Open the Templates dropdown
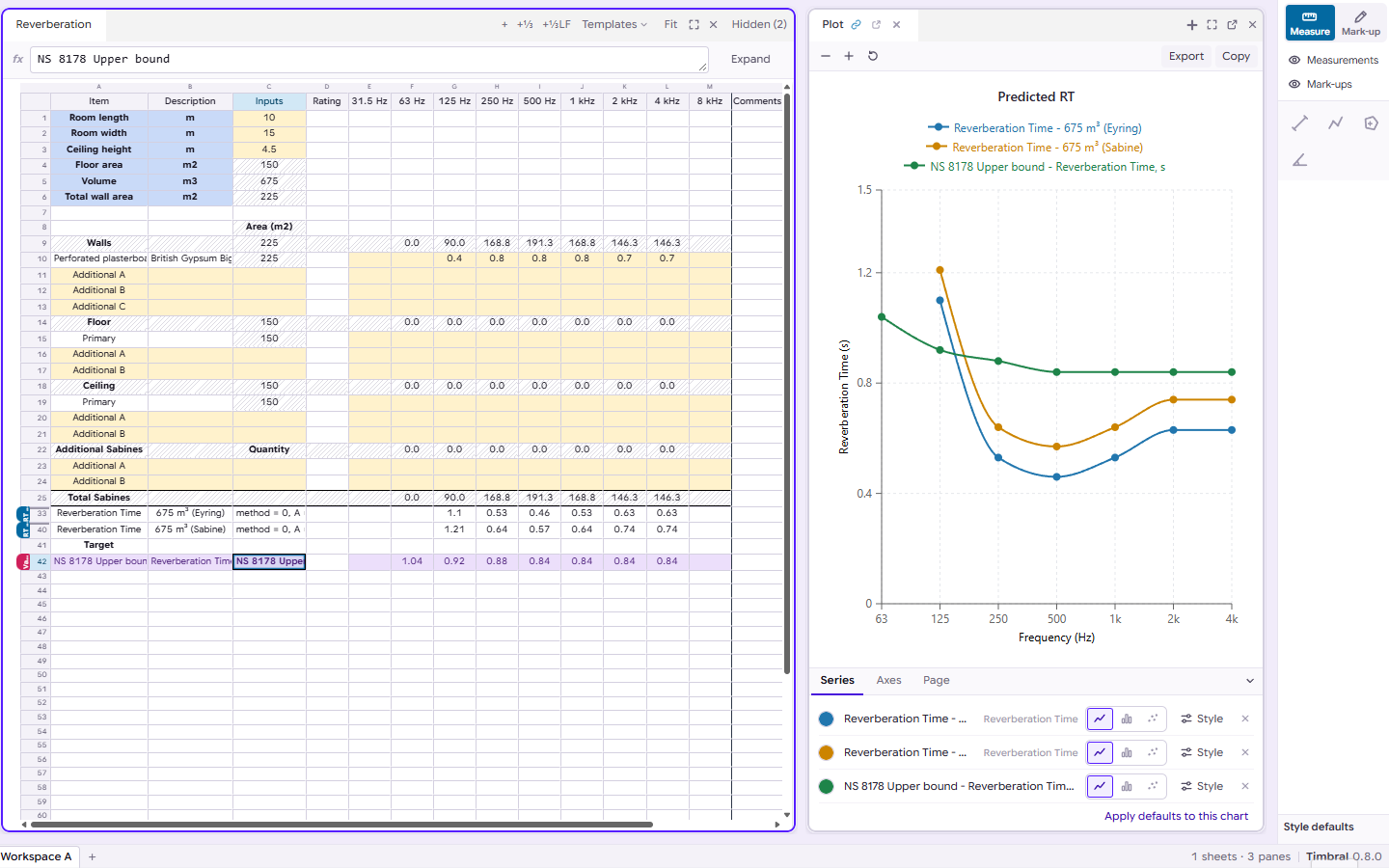Screen dimensions: 1389x868 (x=614, y=25)
